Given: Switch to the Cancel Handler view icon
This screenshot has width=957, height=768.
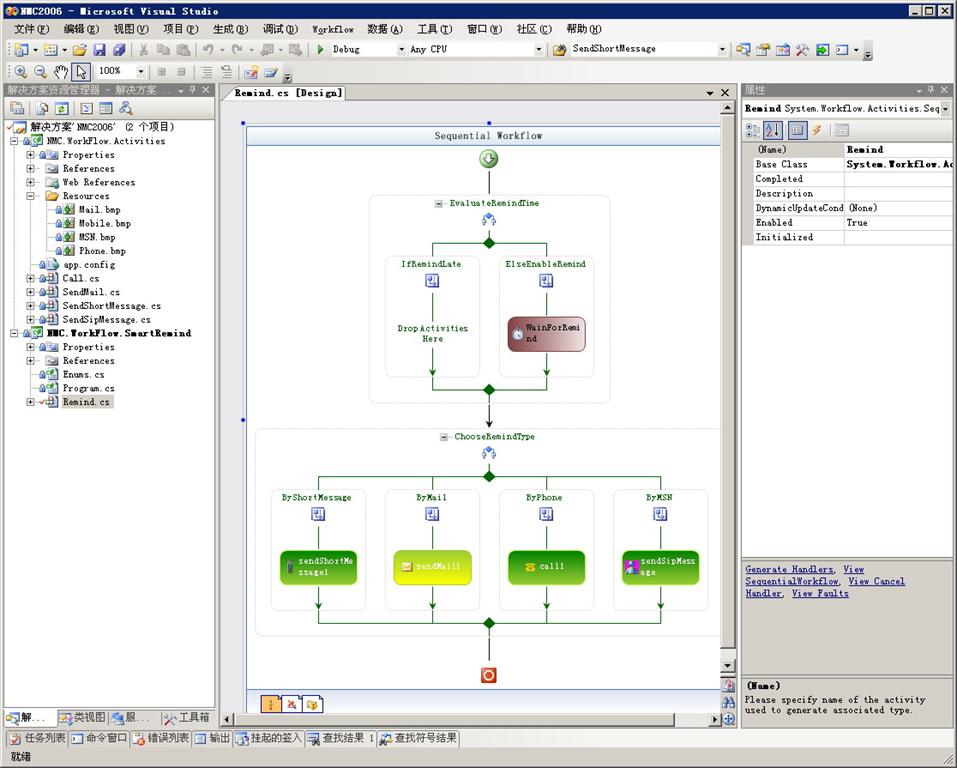Looking at the screenshot, I should click(x=291, y=704).
